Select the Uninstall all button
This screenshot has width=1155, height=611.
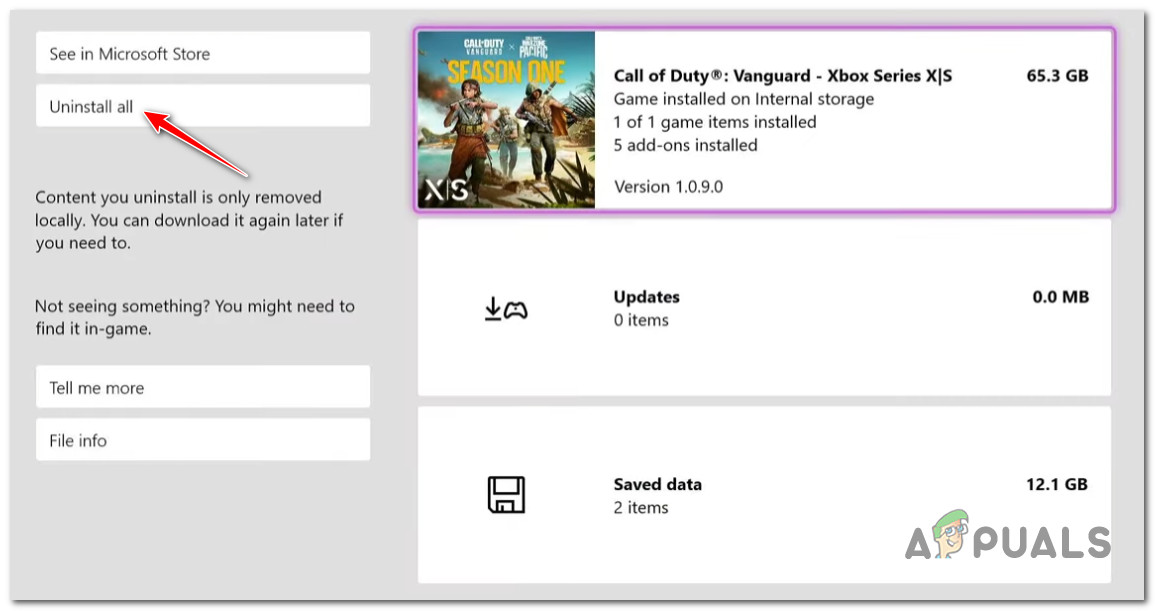coord(203,105)
